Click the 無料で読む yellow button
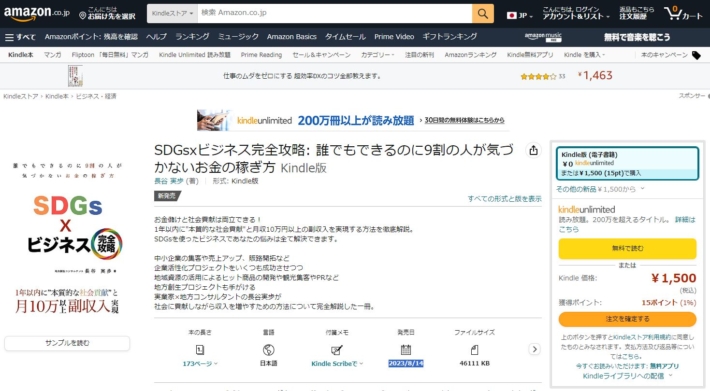This screenshot has width=710, height=391. coord(627,248)
